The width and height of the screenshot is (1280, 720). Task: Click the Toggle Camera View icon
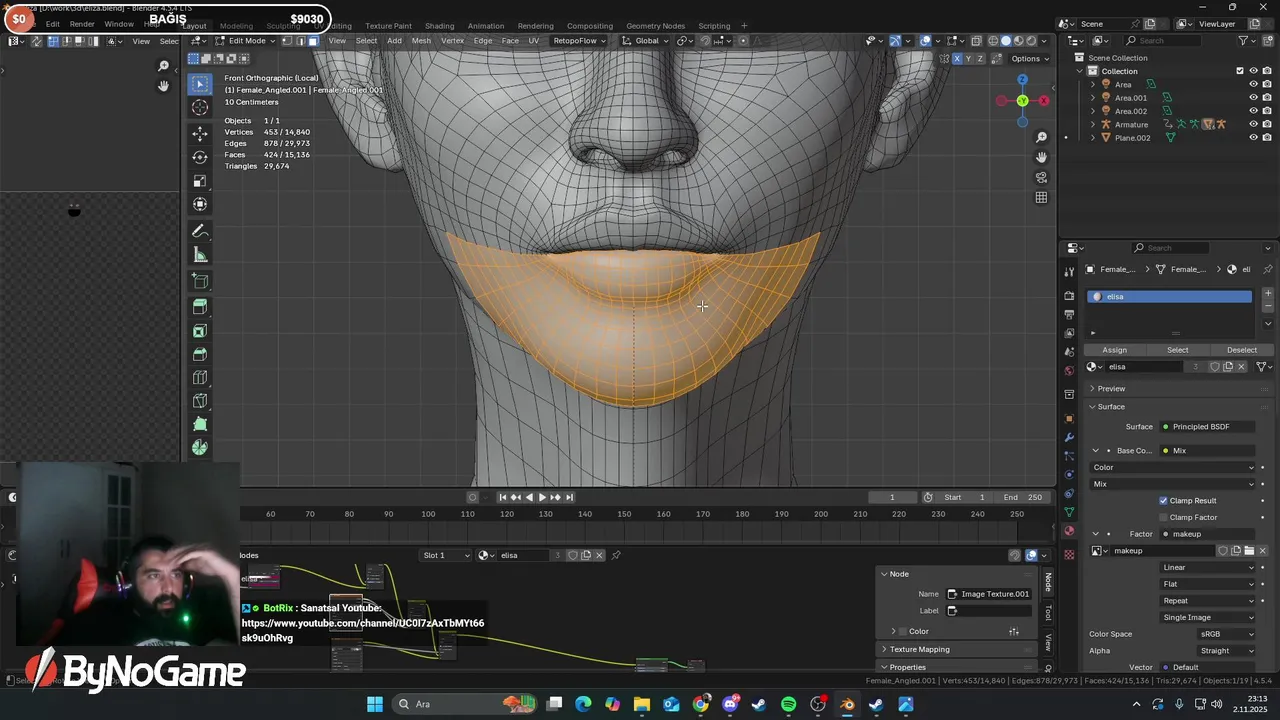click(1041, 177)
